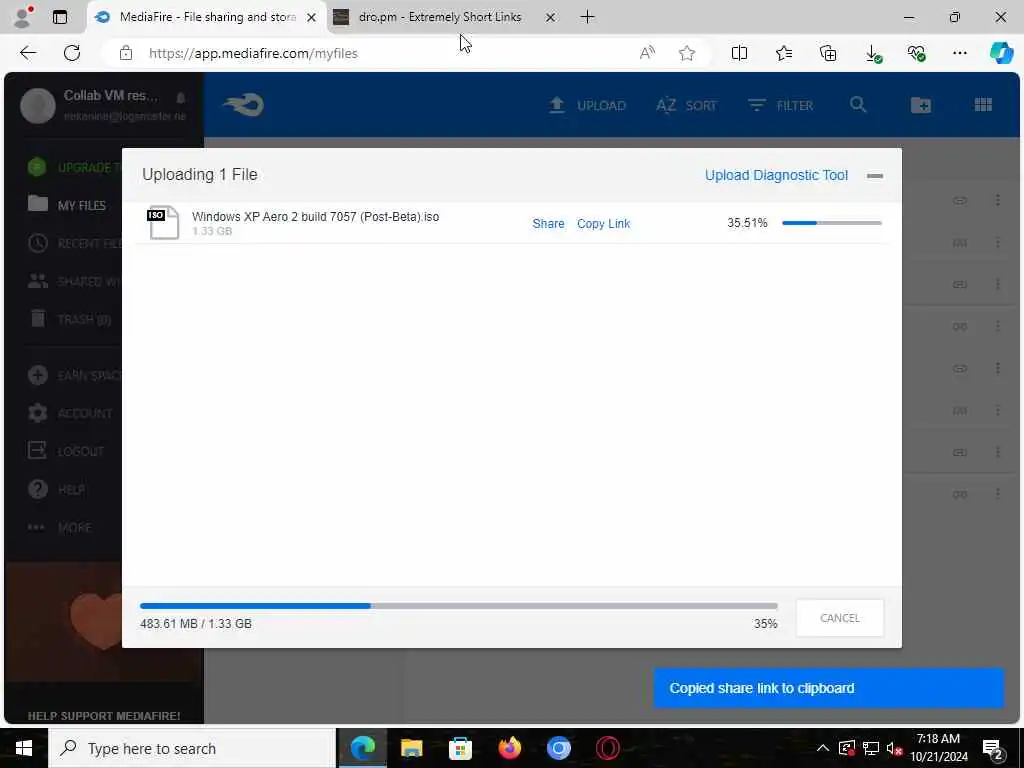Open Microsoft Store from the taskbar

[460, 748]
